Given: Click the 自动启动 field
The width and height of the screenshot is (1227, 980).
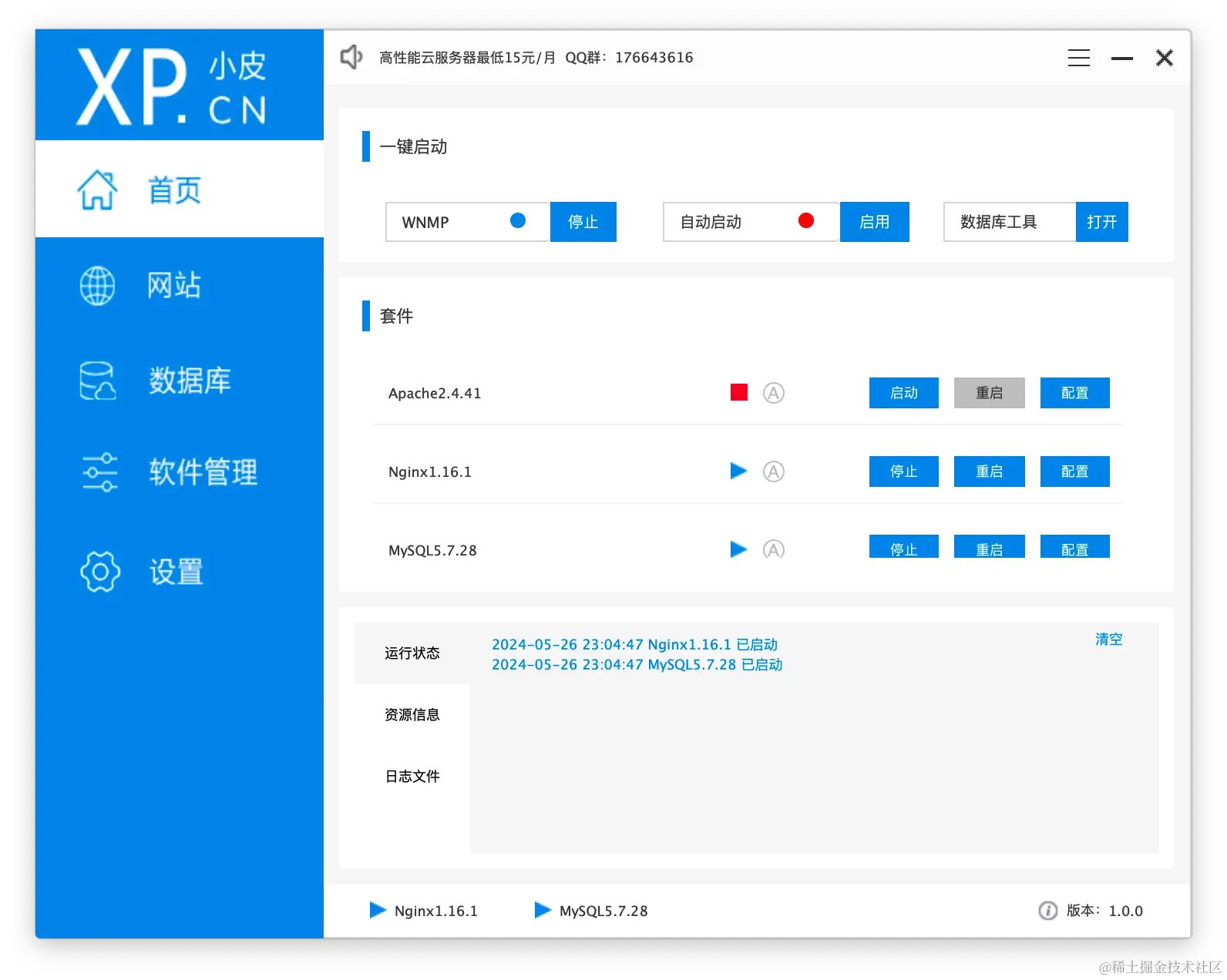Looking at the screenshot, I should 751,222.
